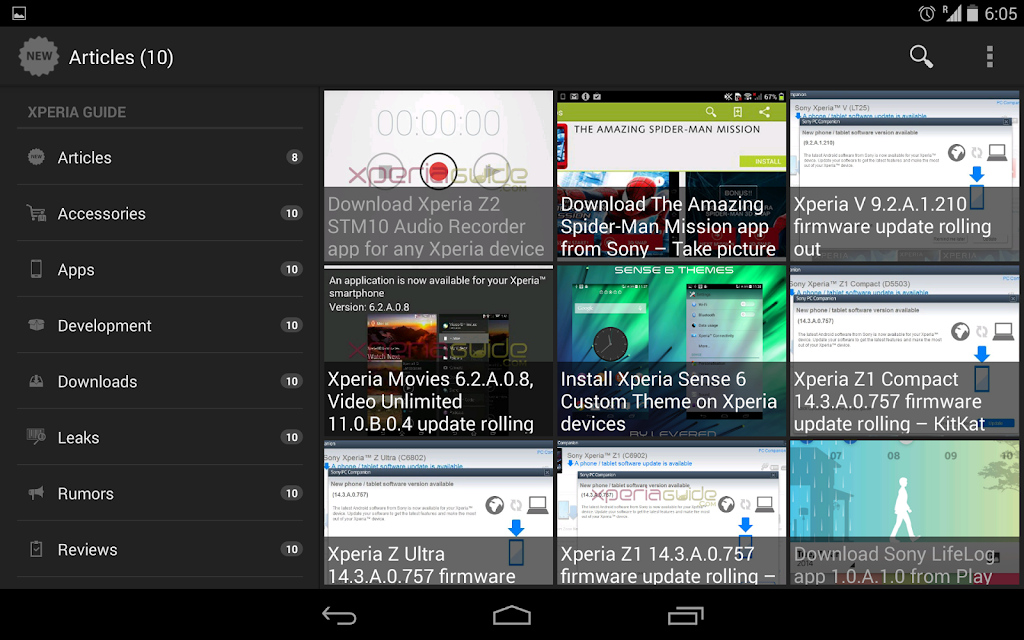Tap the battery status icon
This screenshot has height=640, width=1024.
[x=972, y=13]
